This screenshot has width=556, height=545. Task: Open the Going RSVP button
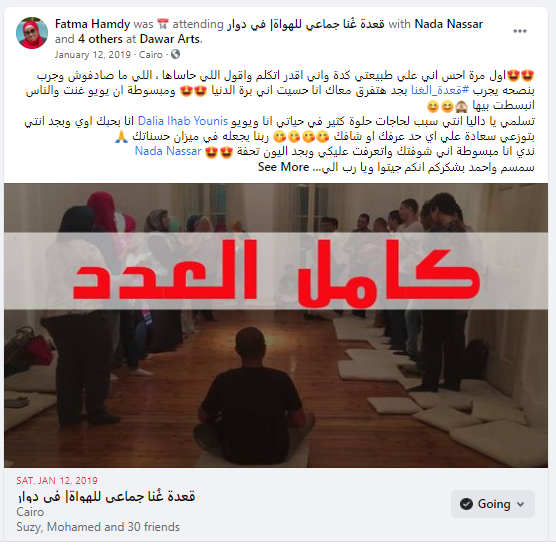pos(493,504)
